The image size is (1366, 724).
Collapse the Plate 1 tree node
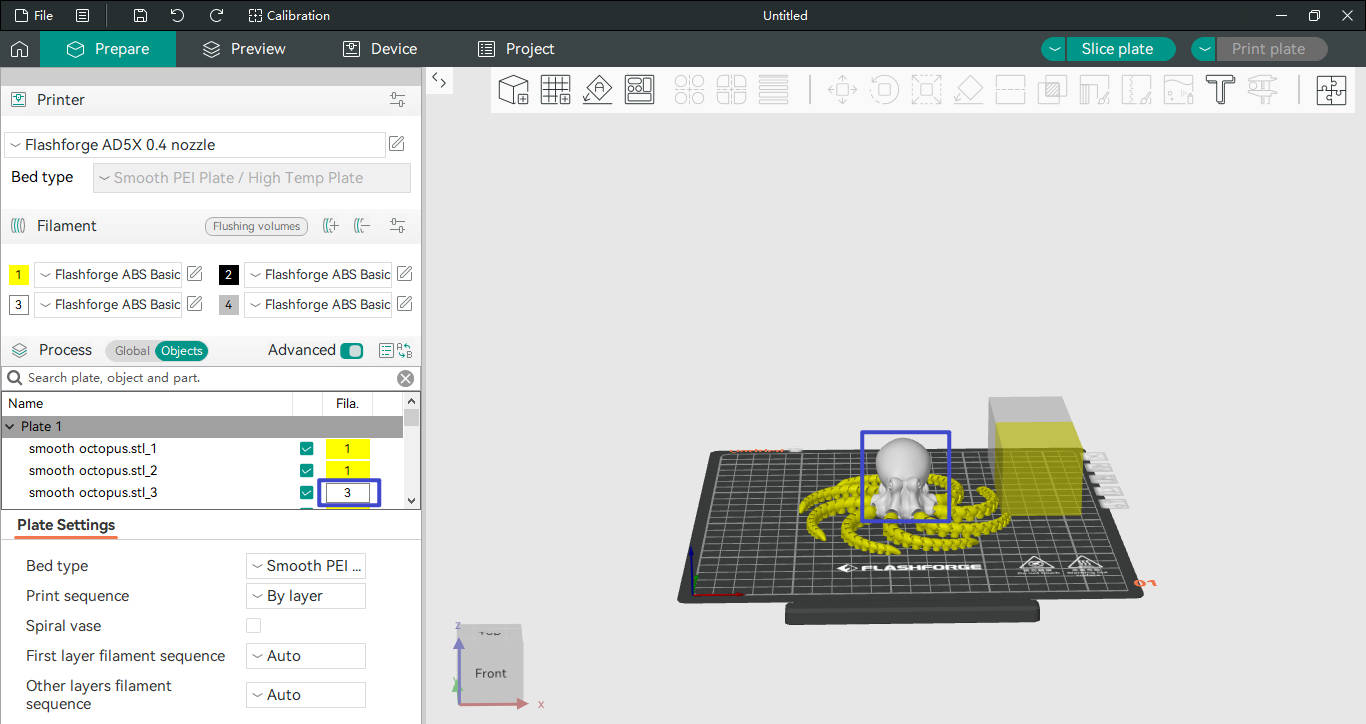click(11, 427)
